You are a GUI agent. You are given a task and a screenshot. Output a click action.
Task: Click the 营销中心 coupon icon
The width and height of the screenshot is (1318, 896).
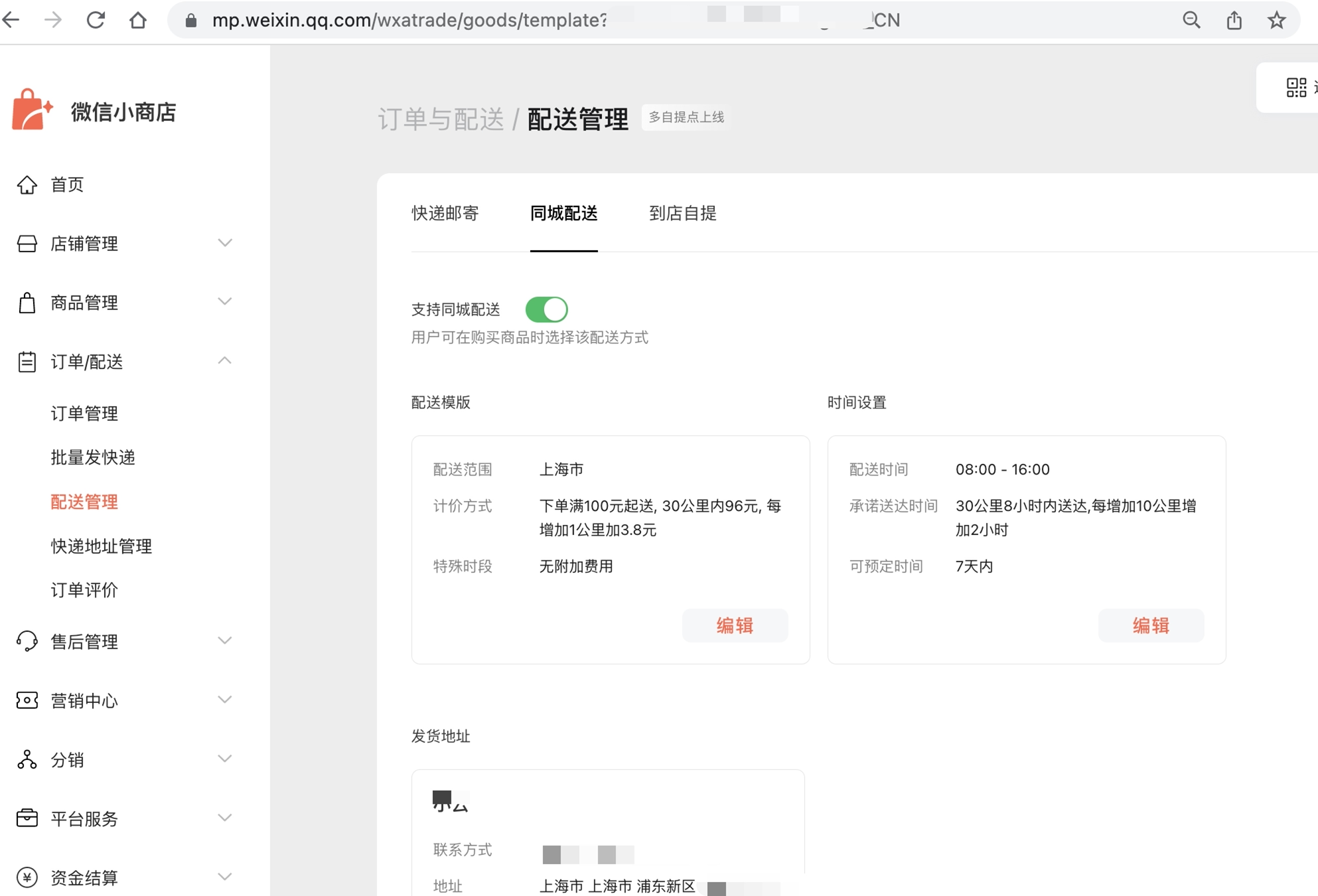click(x=27, y=700)
